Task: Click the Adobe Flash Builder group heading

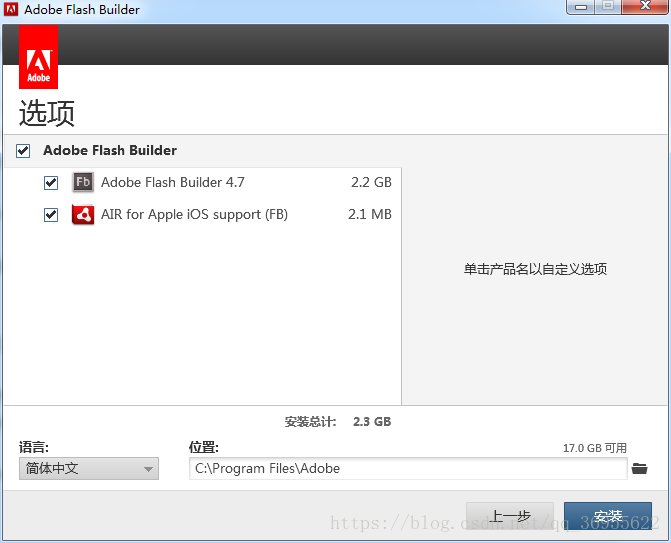Action: click(110, 150)
